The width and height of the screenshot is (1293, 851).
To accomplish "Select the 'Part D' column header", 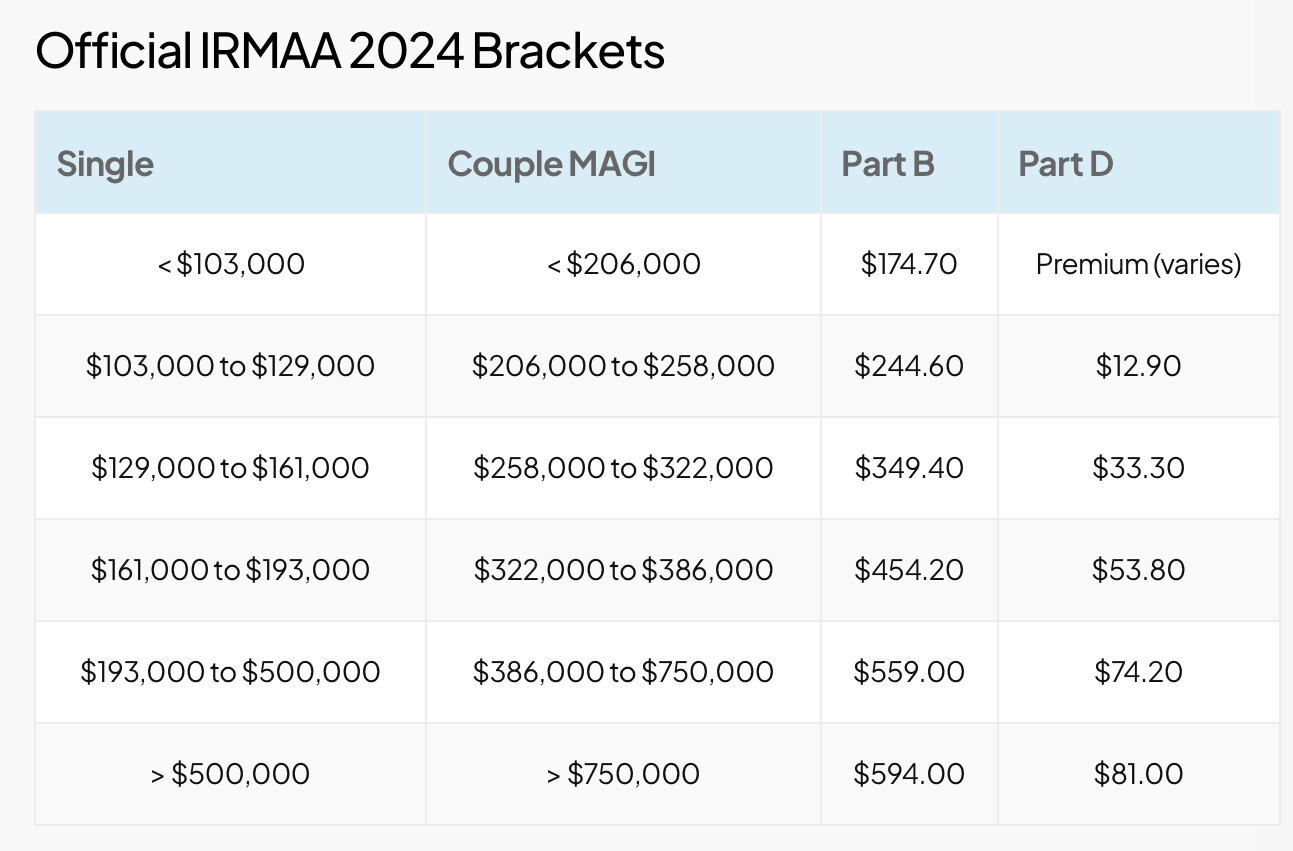I will point(1065,163).
